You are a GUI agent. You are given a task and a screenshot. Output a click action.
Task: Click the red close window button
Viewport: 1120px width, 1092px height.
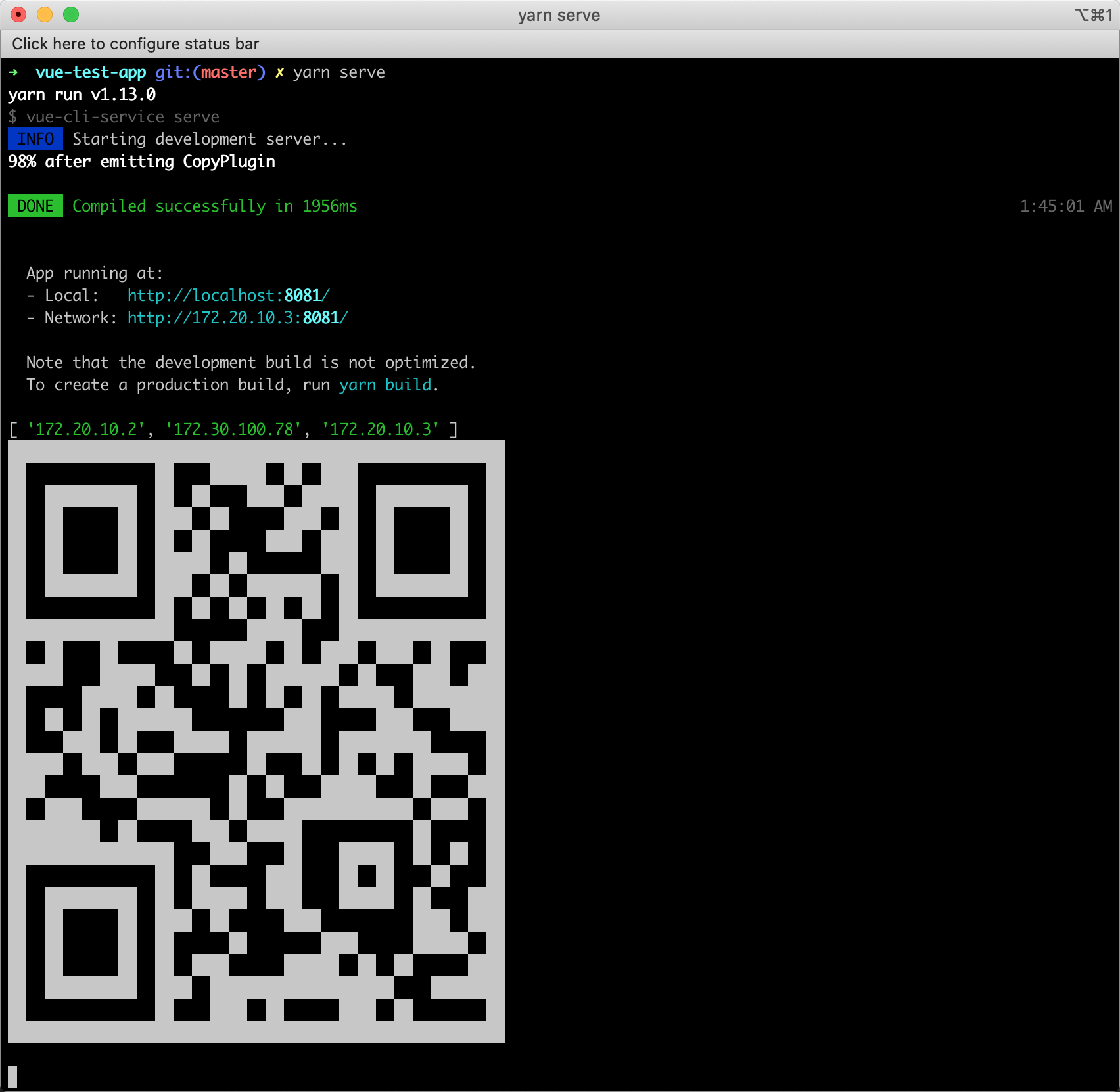coord(18,14)
